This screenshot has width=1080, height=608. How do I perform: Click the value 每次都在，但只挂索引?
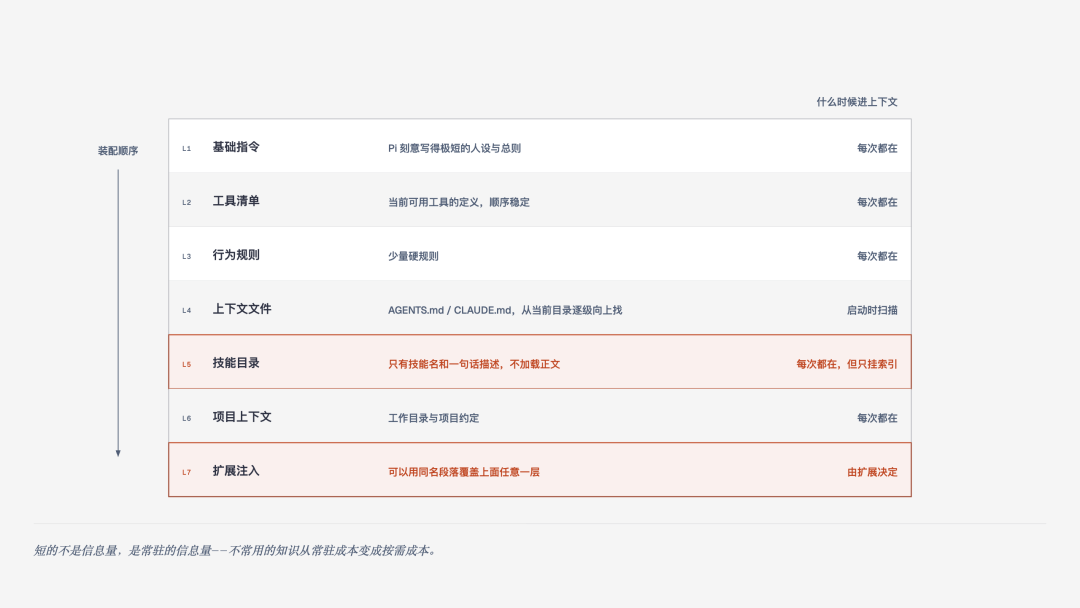point(847,364)
